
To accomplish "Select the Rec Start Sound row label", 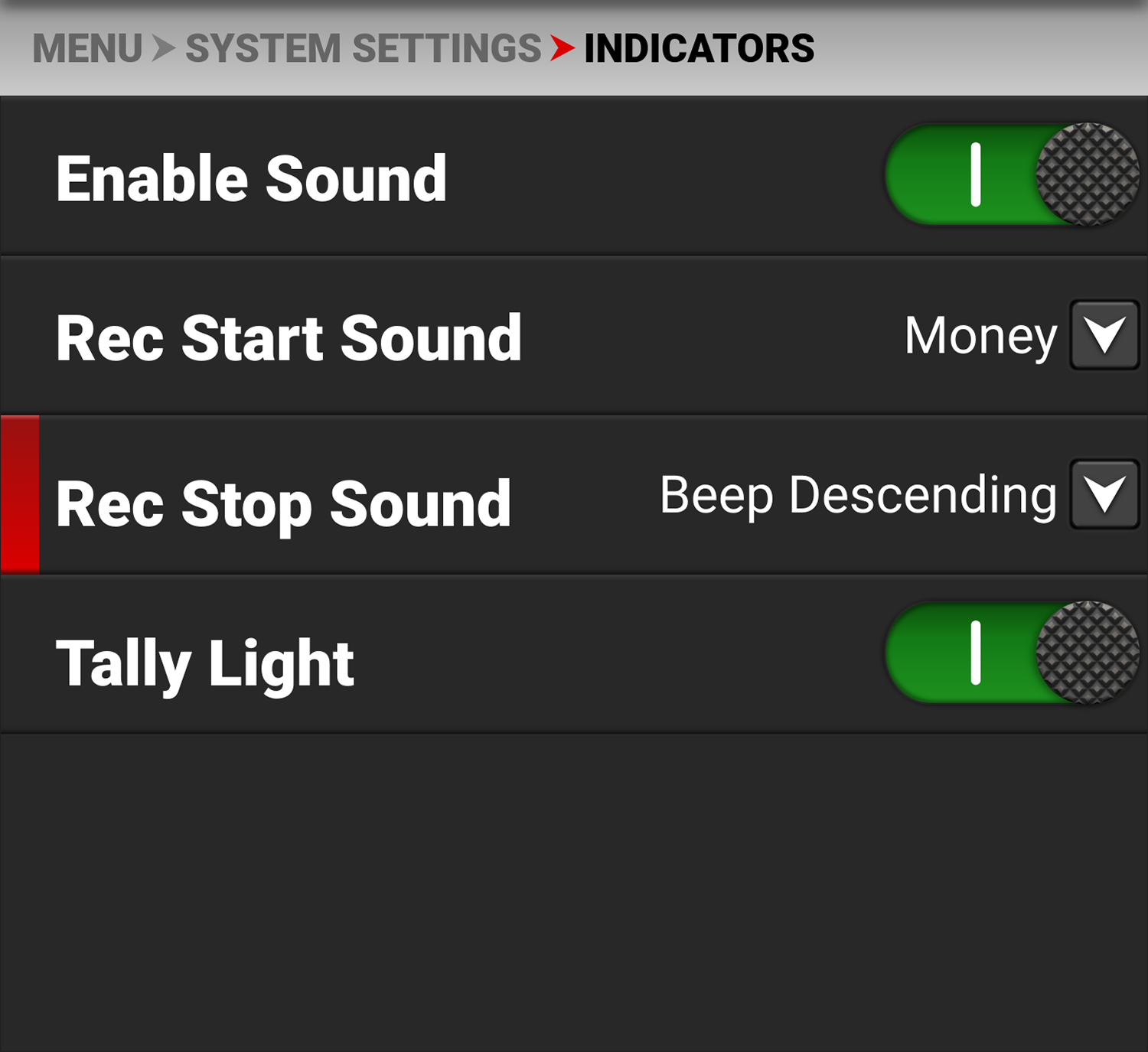I will coord(289,338).
